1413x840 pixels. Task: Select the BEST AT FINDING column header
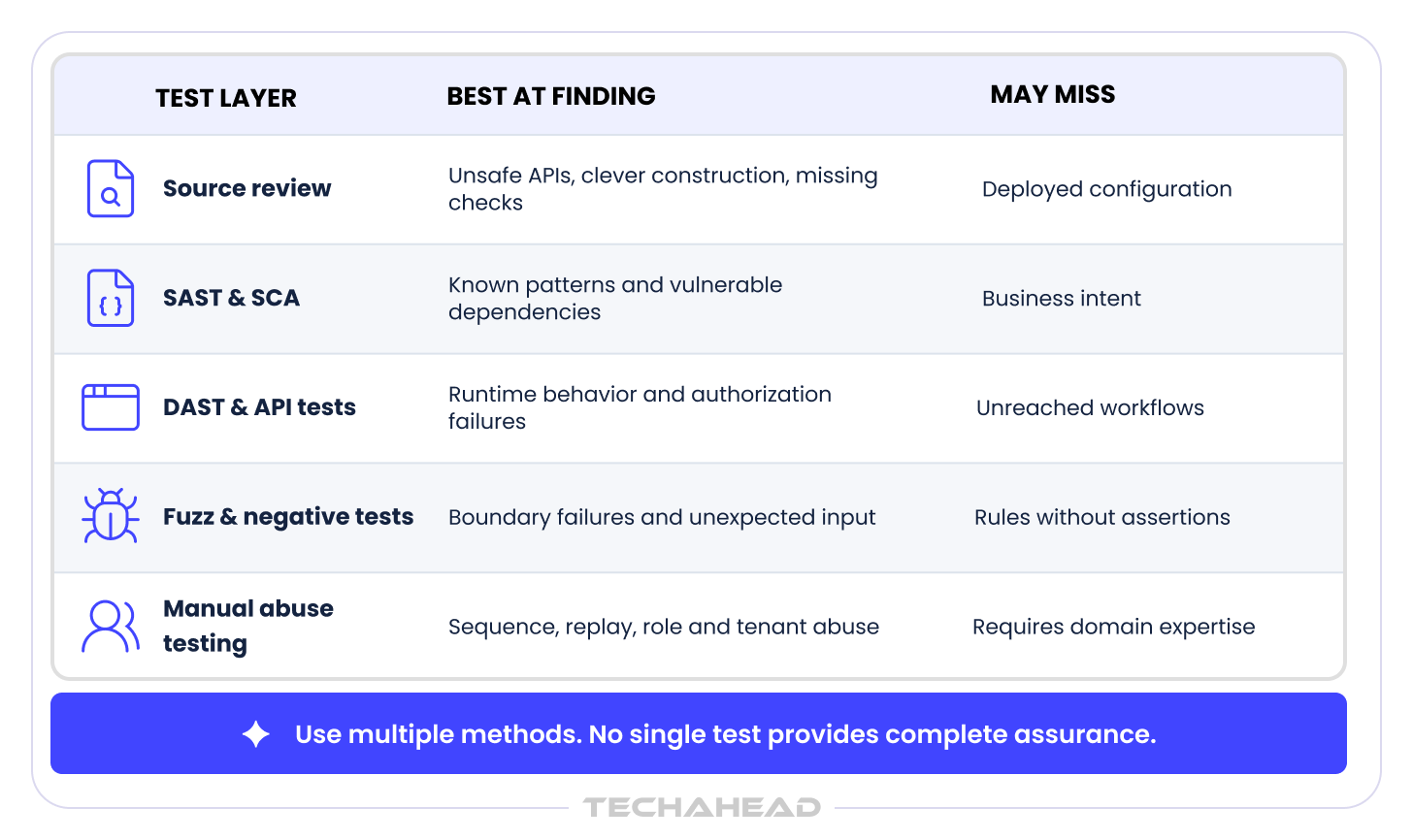tap(551, 96)
